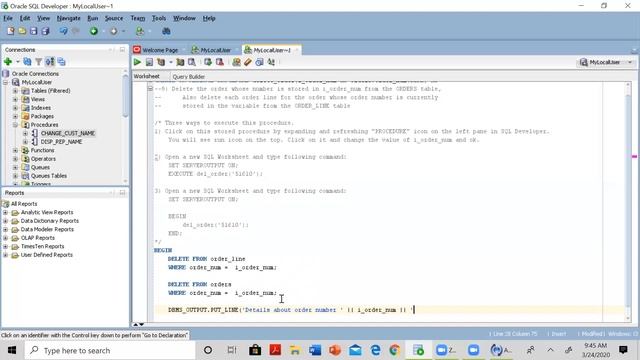Click the SQL History icon
Image resolution: width=640 pixels, height=360 pixels.
[259, 62]
